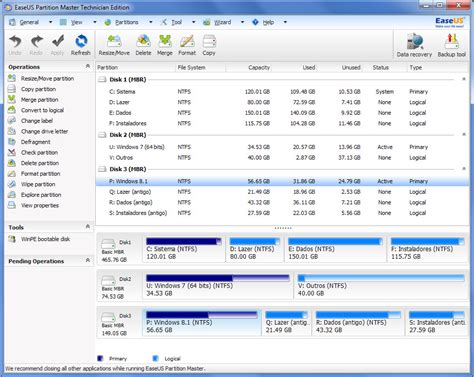The width and height of the screenshot is (474, 377).
Task: Select the Q: Lazer (antigo) partition row
Action: pyautogui.click(x=282, y=192)
